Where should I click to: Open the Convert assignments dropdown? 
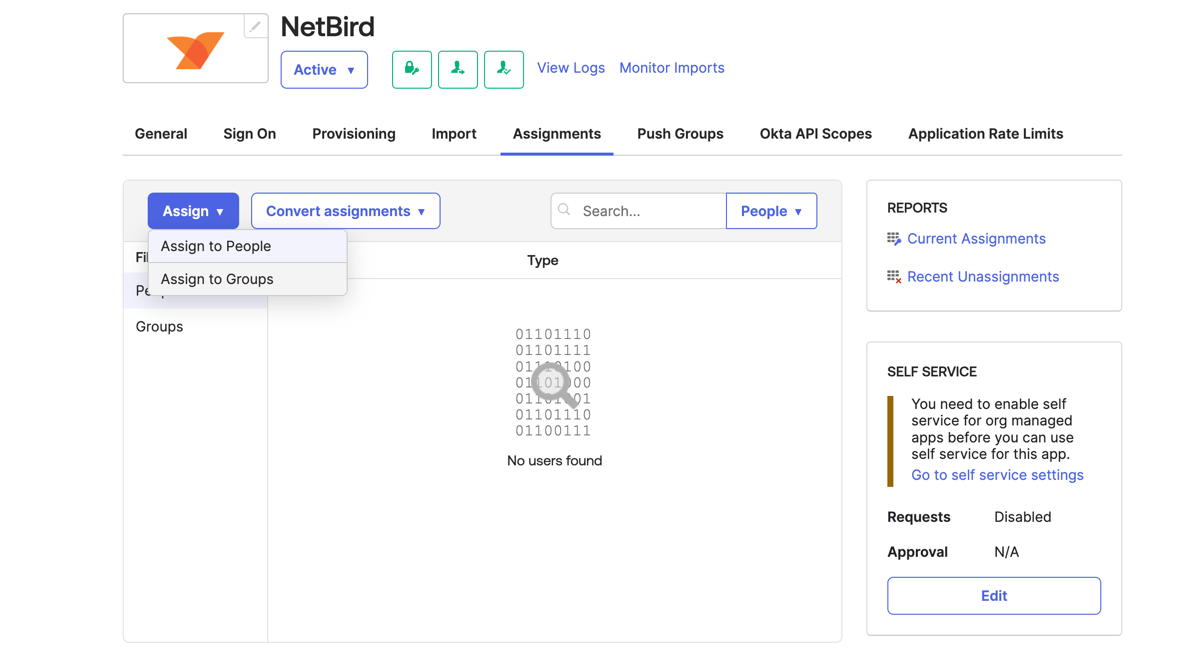[x=345, y=211]
